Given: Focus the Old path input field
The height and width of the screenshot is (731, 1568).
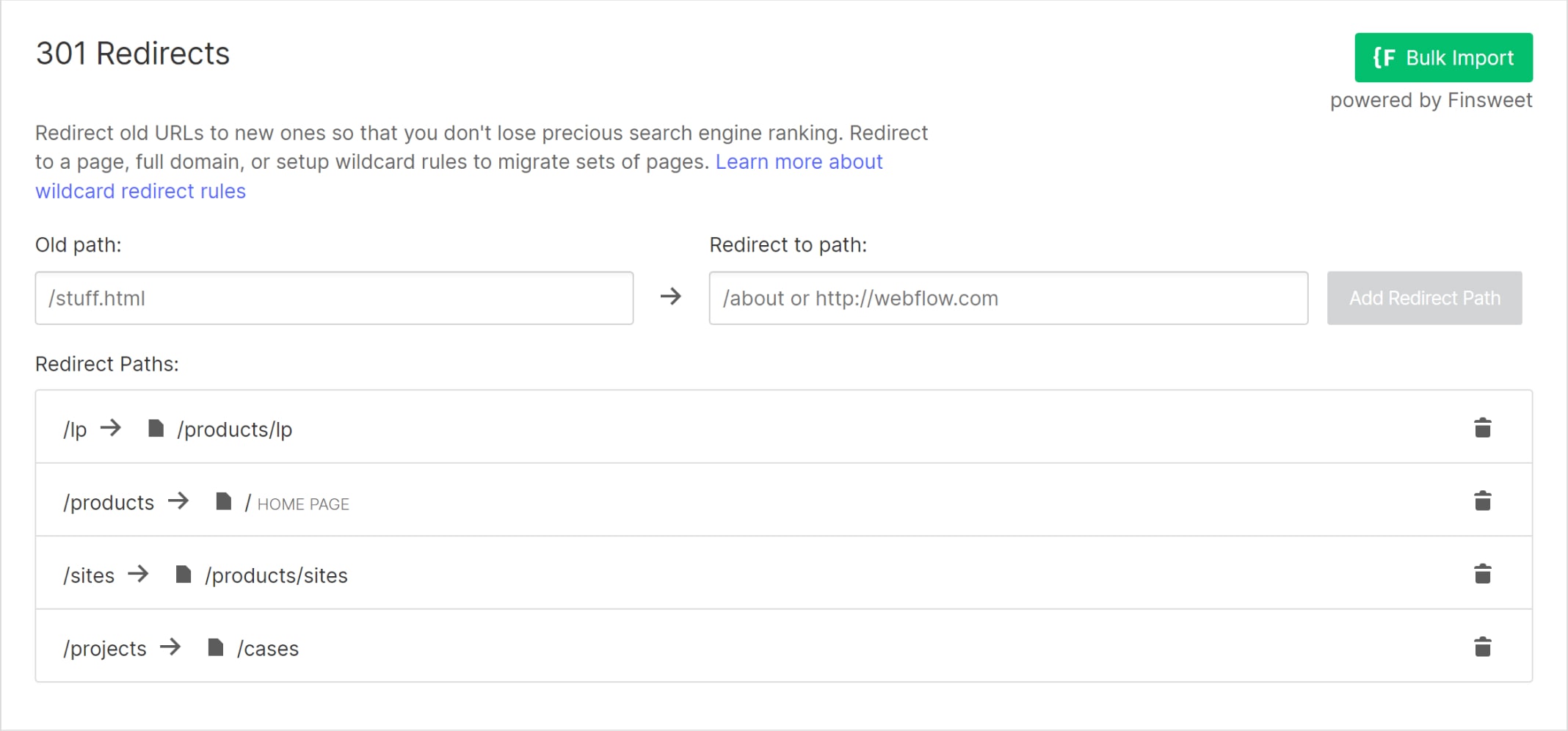Looking at the screenshot, I should [x=334, y=298].
